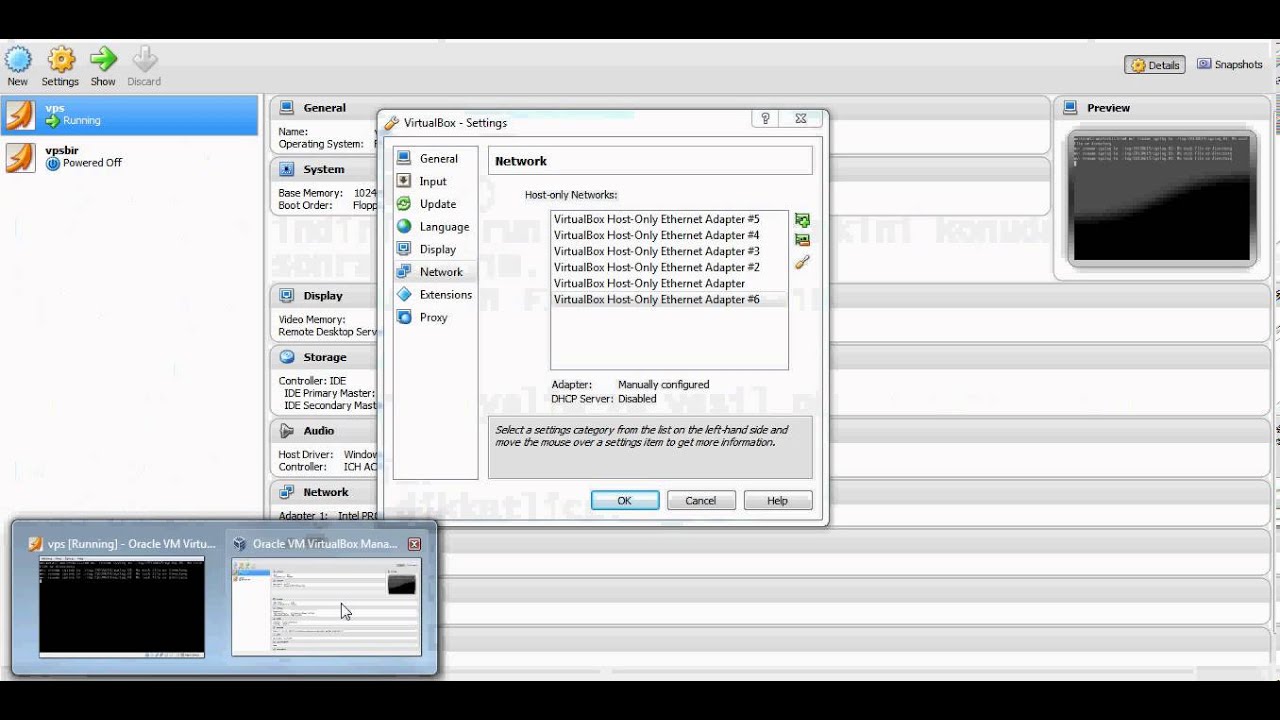The width and height of the screenshot is (1280, 720).
Task: Select the running vps machine
Action: [x=130, y=115]
